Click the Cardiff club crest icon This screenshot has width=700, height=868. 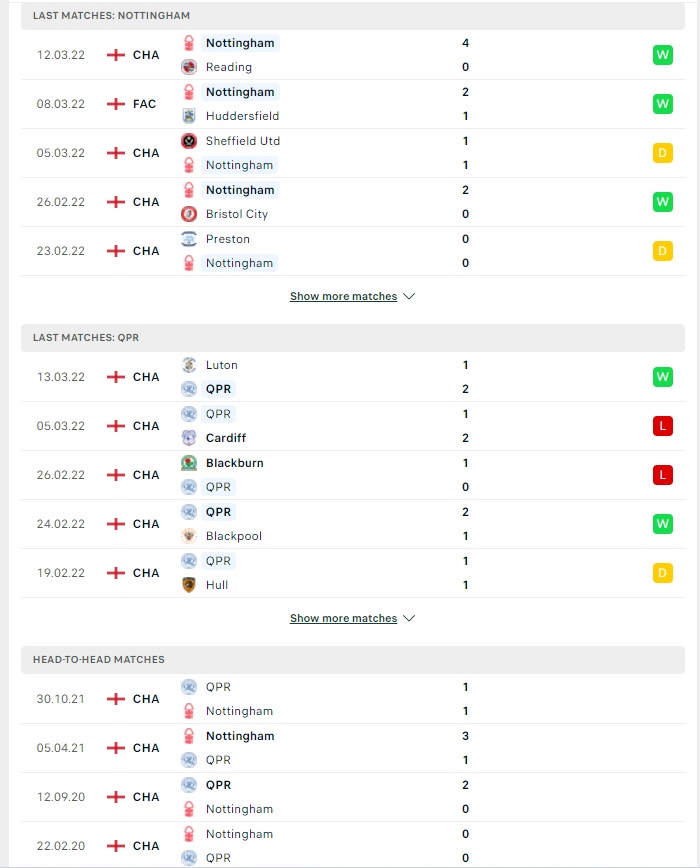pos(189,438)
